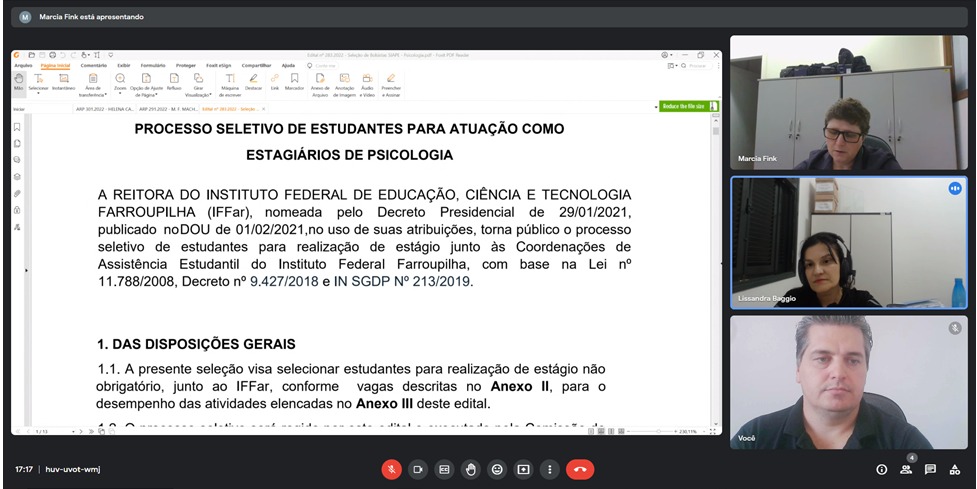The width and height of the screenshot is (977, 489).
Task: Expand the Zoom dropdown in ribbon
Action: coord(120,88)
